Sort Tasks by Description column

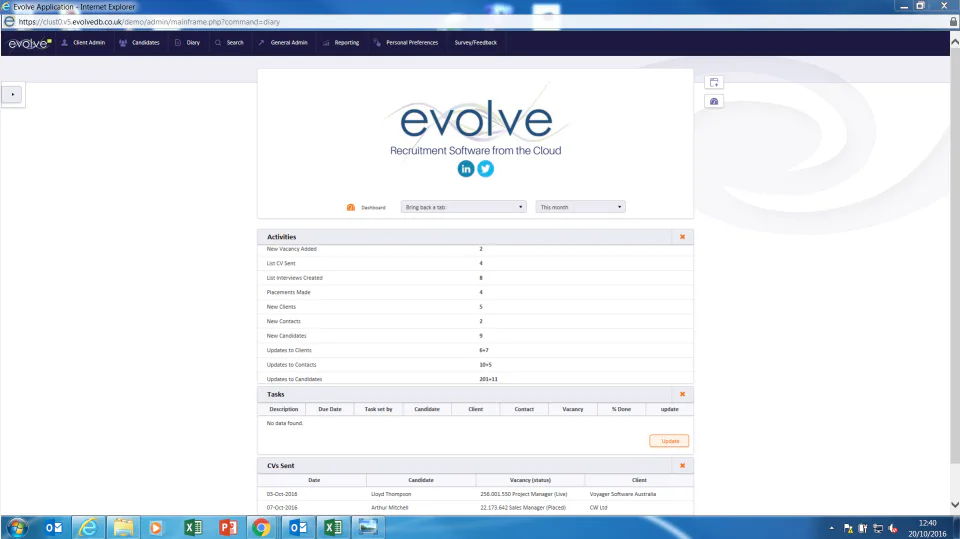coord(283,409)
